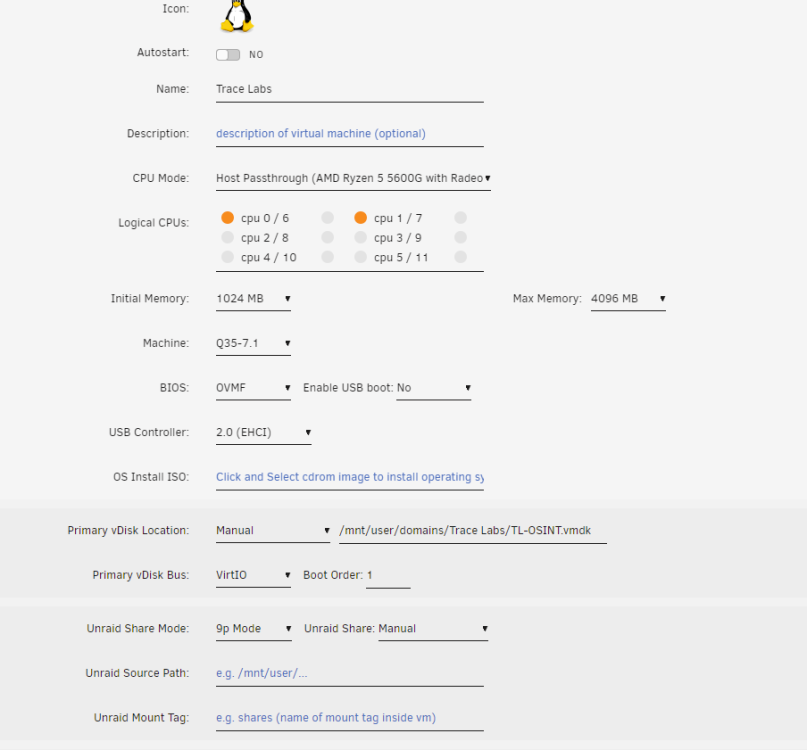Click the Name field with Trace Labs

350,89
